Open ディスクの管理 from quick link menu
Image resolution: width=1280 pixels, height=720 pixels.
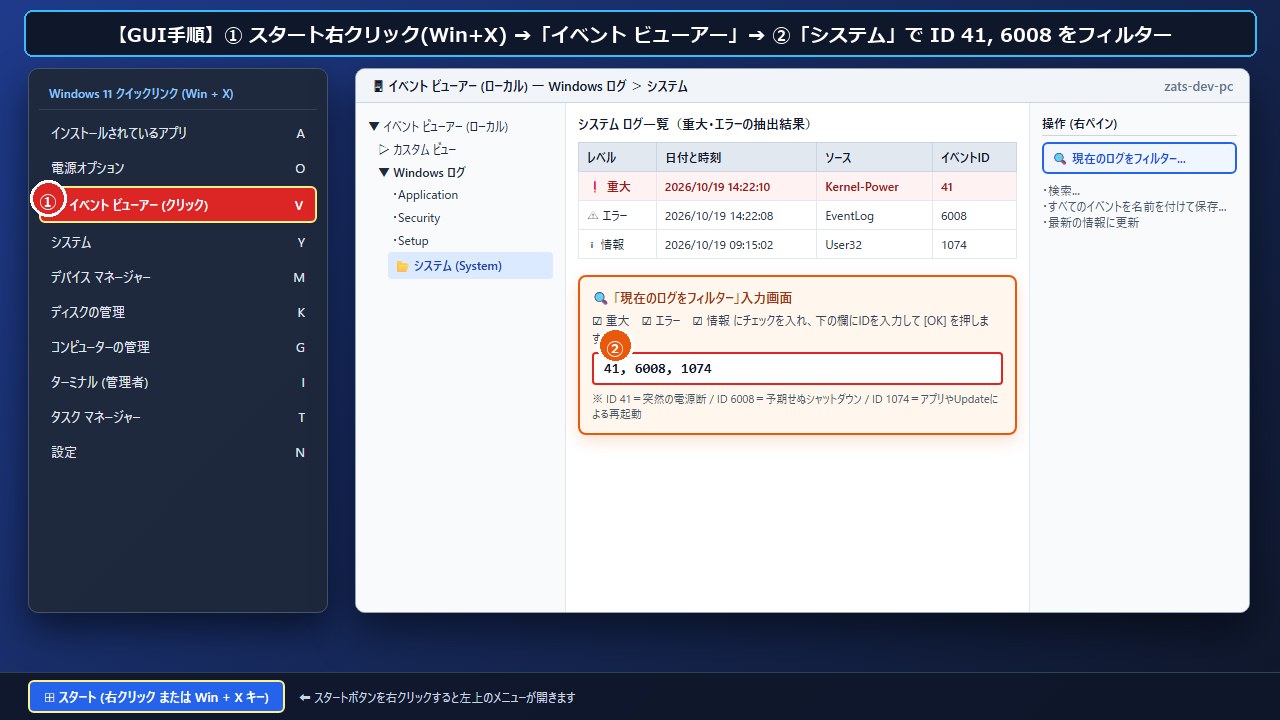coord(178,312)
